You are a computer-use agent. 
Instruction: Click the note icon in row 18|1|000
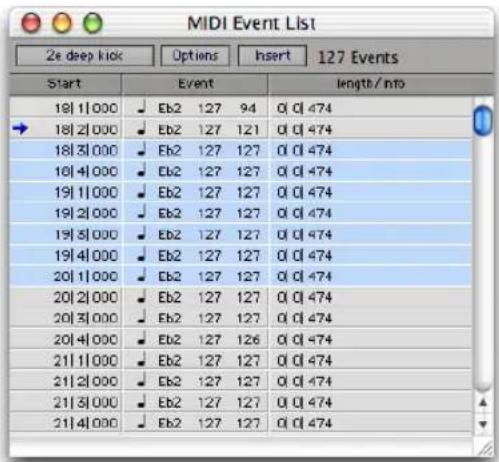pos(142,107)
